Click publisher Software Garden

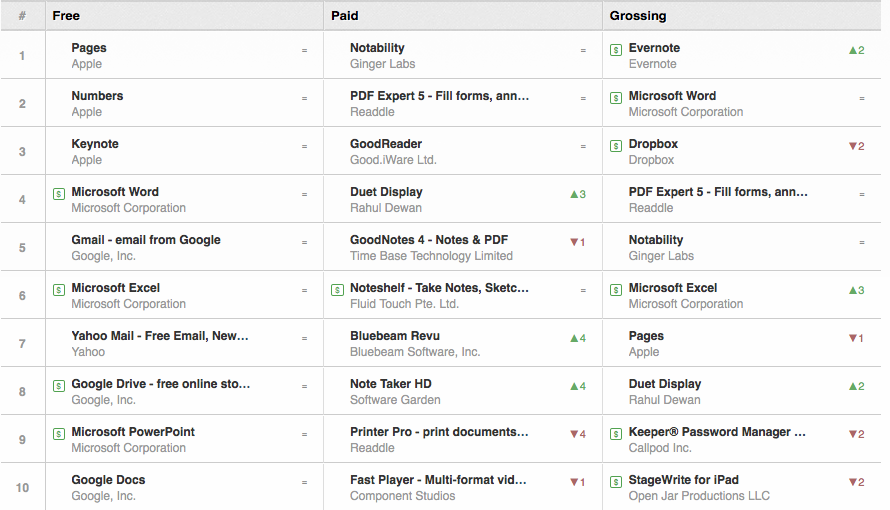tap(395, 400)
